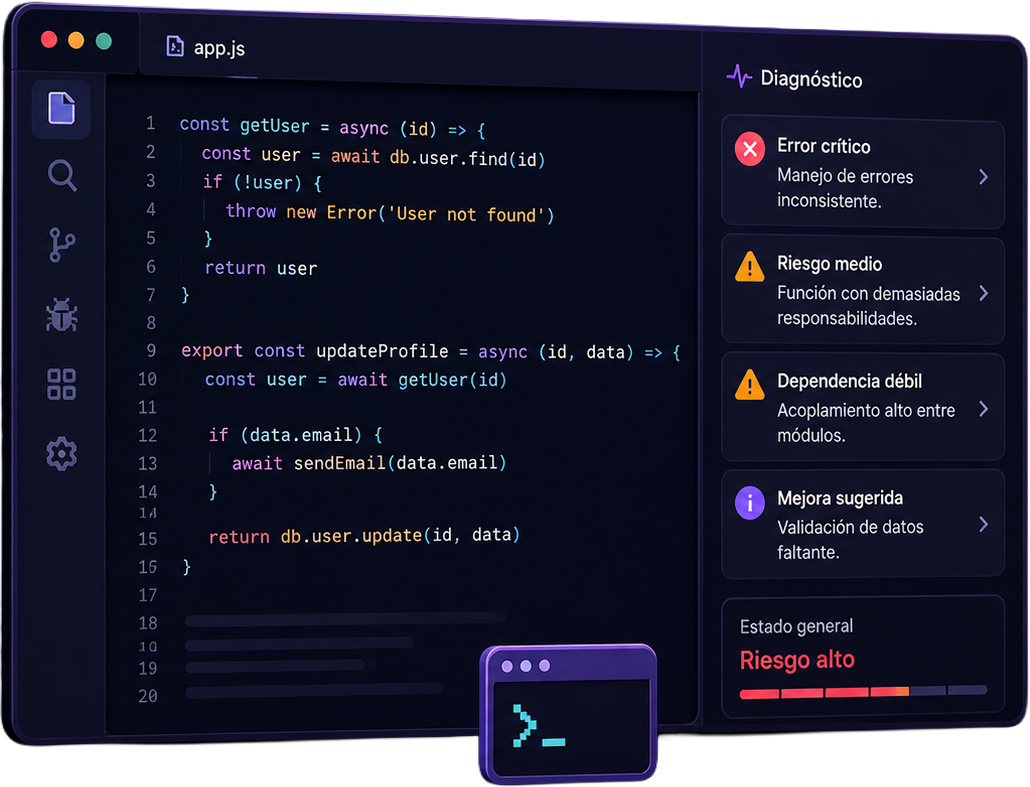Viewport: 1030px width, 787px height.
Task: Open the Search magnifier in sidebar
Action: [62, 175]
